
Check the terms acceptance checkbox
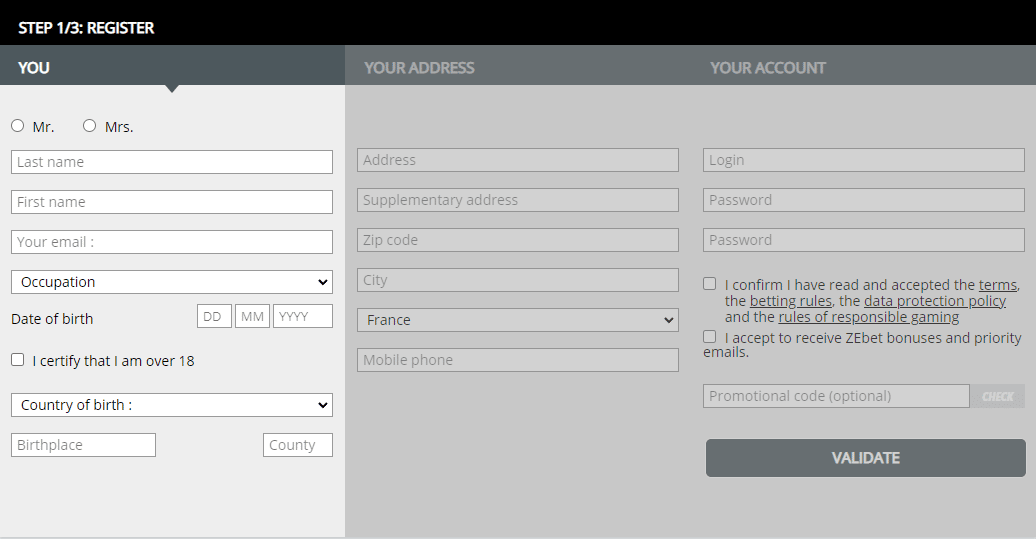pos(710,283)
